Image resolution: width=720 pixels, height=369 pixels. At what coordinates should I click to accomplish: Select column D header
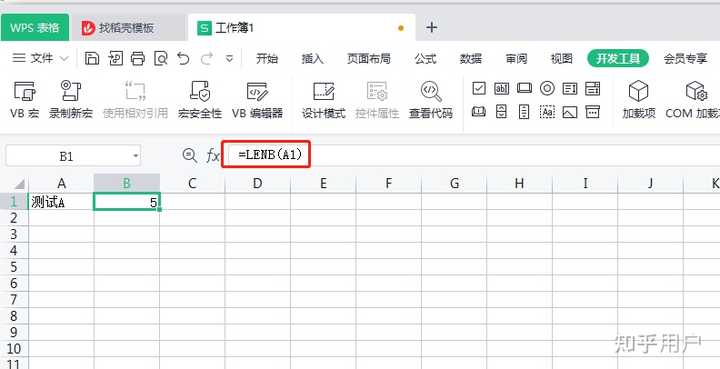(258, 184)
